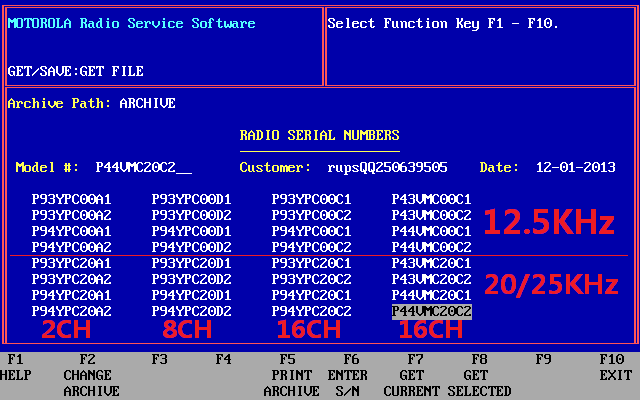Select serial number P93YPC00D1
Image resolution: width=640 pixels, height=400 pixels.
(191, 199)
